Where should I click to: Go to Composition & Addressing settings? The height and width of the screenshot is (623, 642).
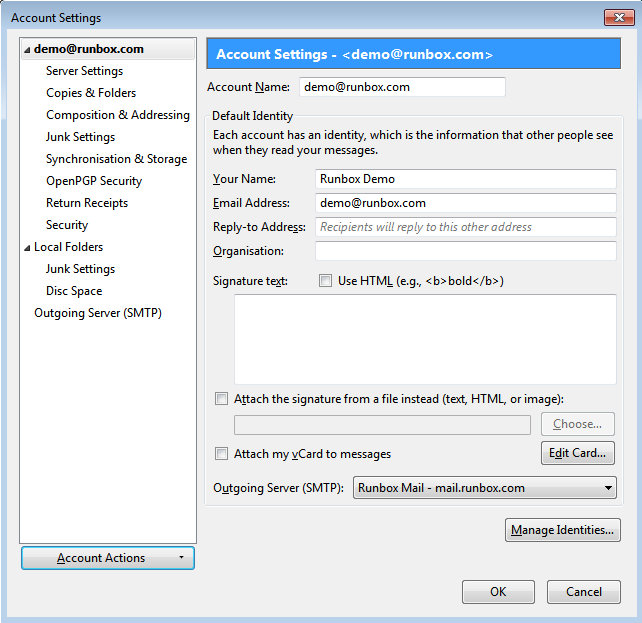click(117, 115)
